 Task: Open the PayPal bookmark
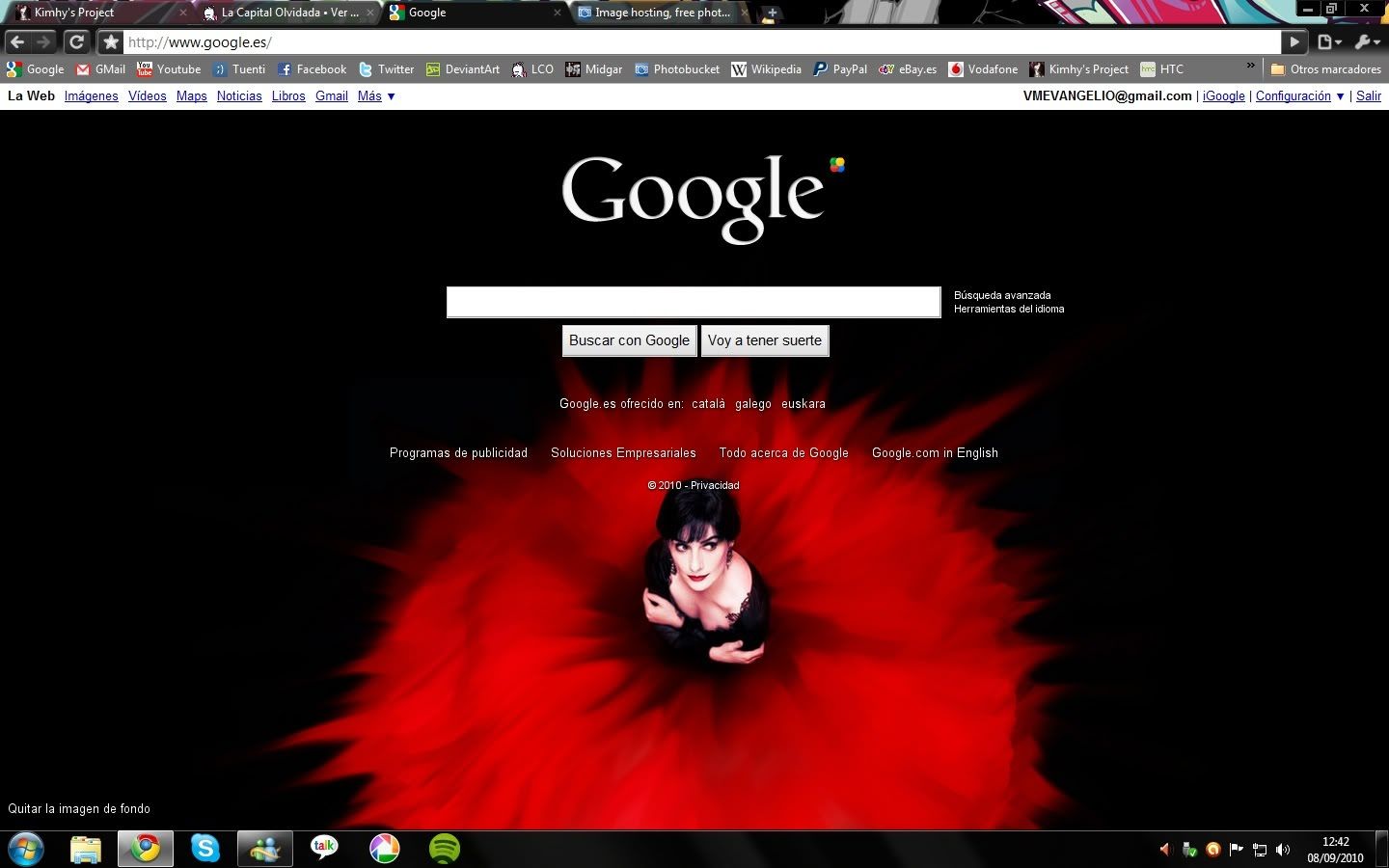click(x=840, y=69)
